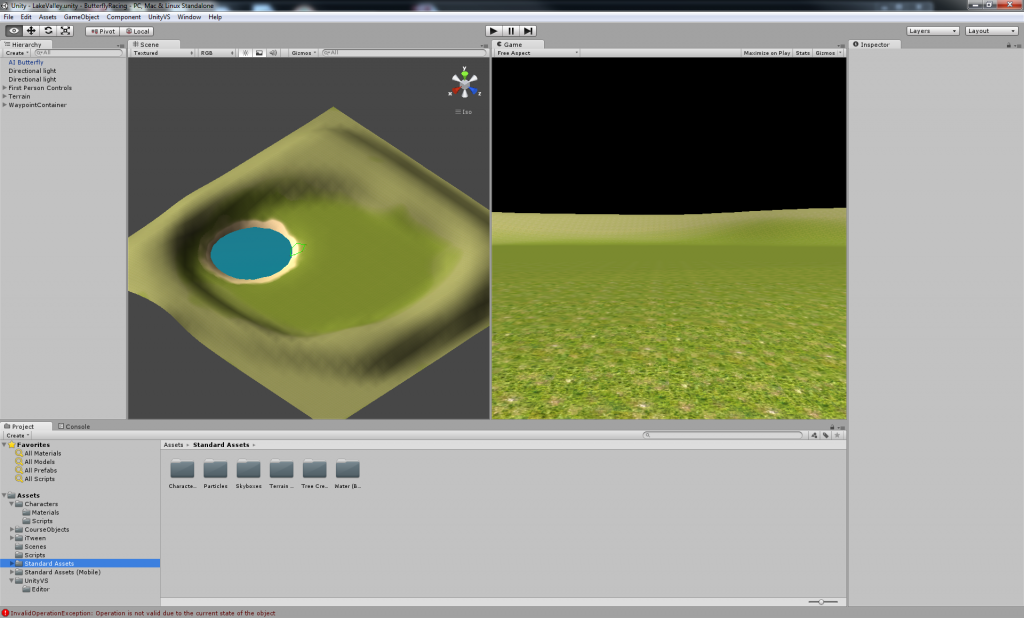Click search by label filter icon
Screen dimensions: 1024x618
[825, 435]
